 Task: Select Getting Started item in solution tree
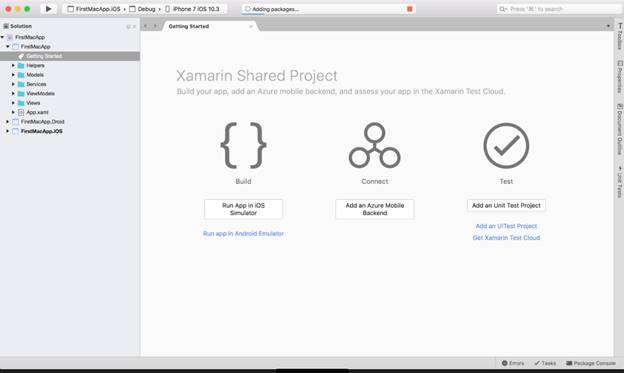click(x=70, y=56)
